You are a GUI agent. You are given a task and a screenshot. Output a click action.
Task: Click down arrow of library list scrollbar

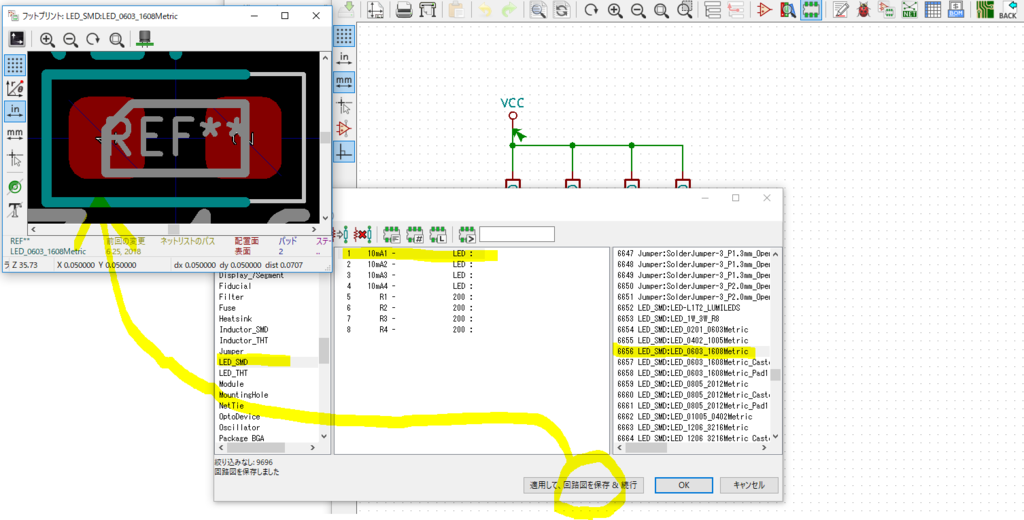click(x=323, y=436)
